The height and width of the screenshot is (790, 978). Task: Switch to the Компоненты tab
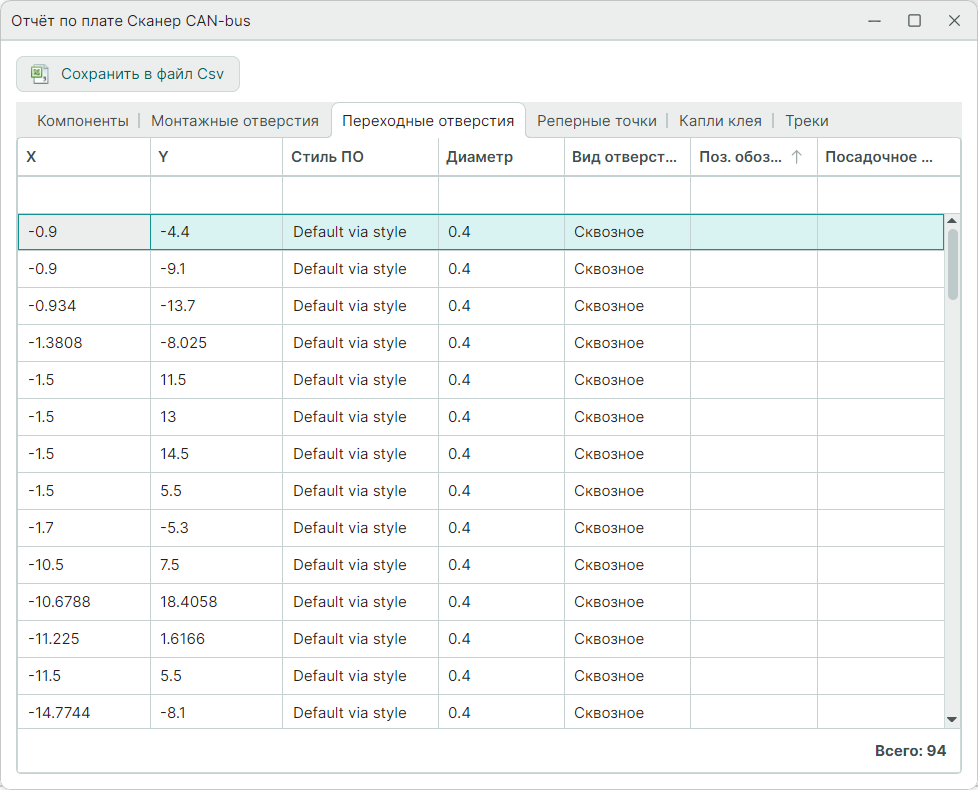tap(83, 121)
